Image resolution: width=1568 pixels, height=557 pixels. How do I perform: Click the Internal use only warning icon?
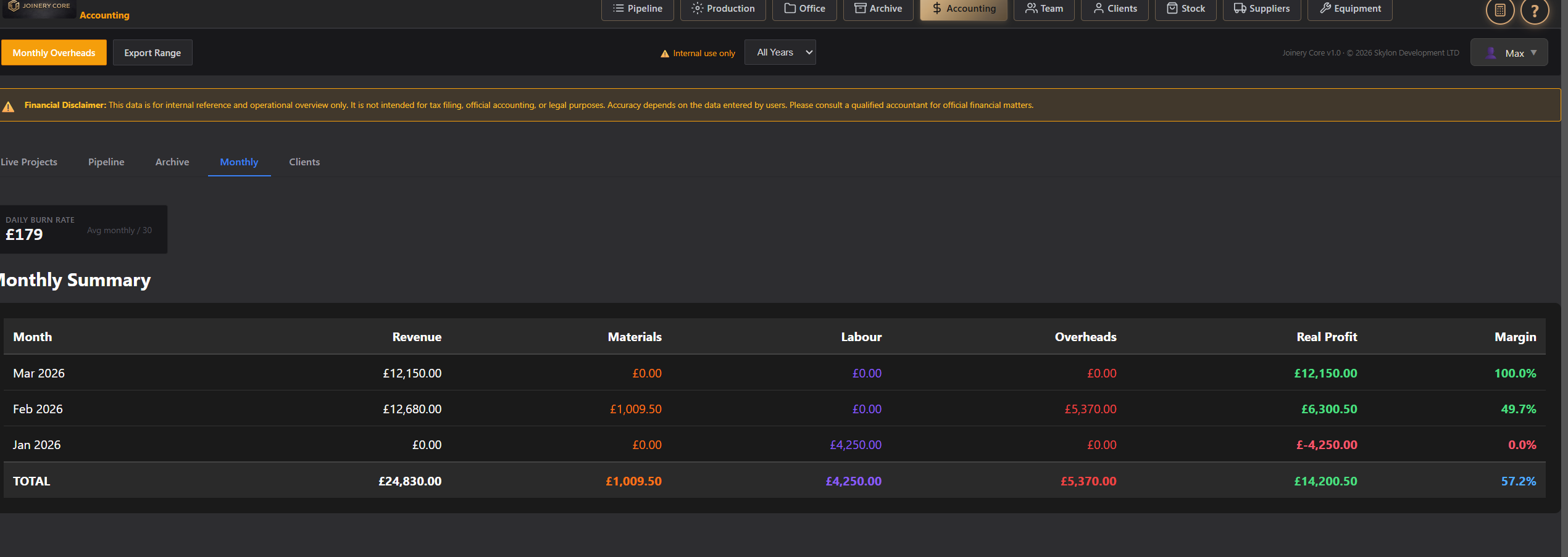coord(665,54)
